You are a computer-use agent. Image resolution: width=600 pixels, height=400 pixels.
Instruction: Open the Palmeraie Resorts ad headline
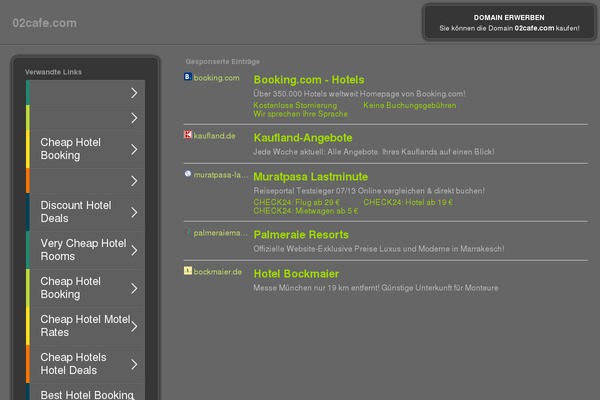pos(301,235)
